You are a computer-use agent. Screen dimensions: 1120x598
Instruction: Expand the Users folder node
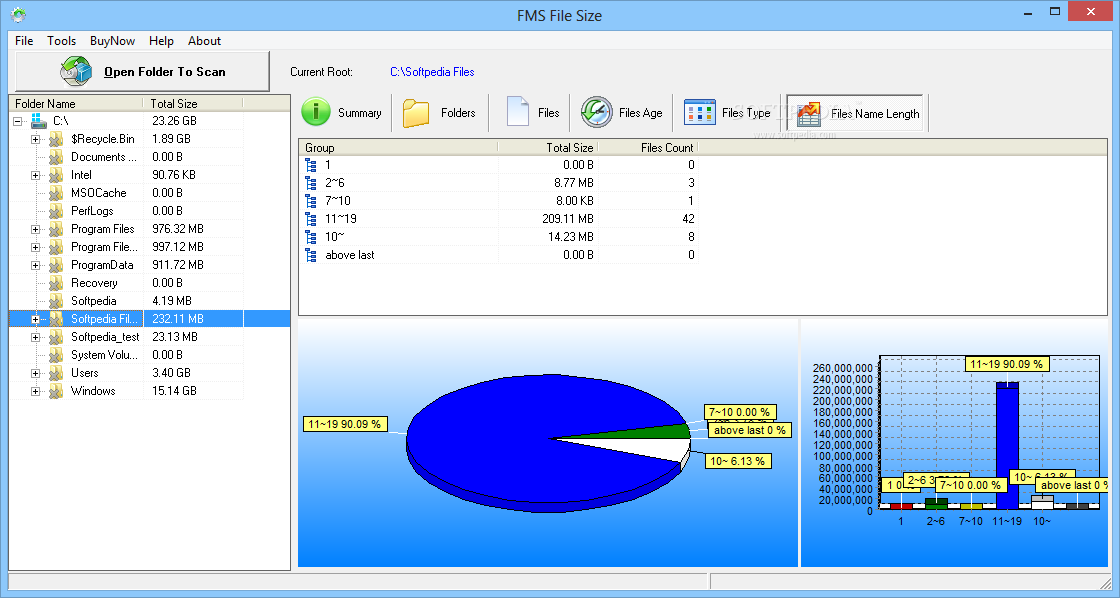[x=35, y=373]
